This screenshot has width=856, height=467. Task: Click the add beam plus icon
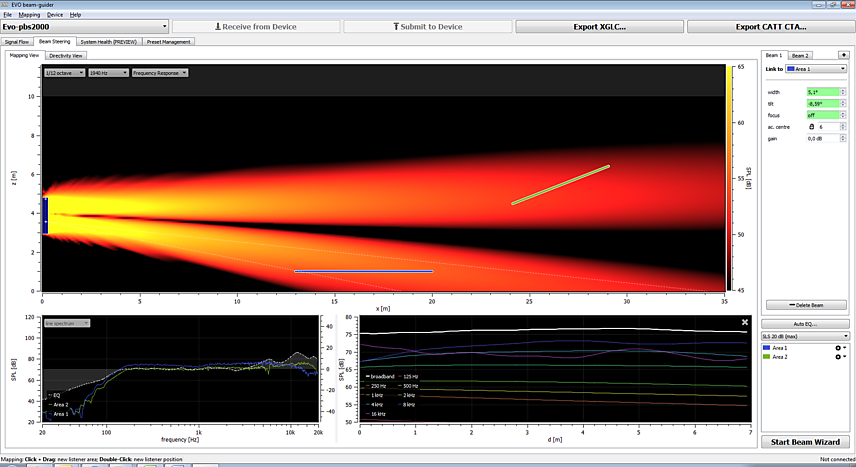click(x=843, y=55)
